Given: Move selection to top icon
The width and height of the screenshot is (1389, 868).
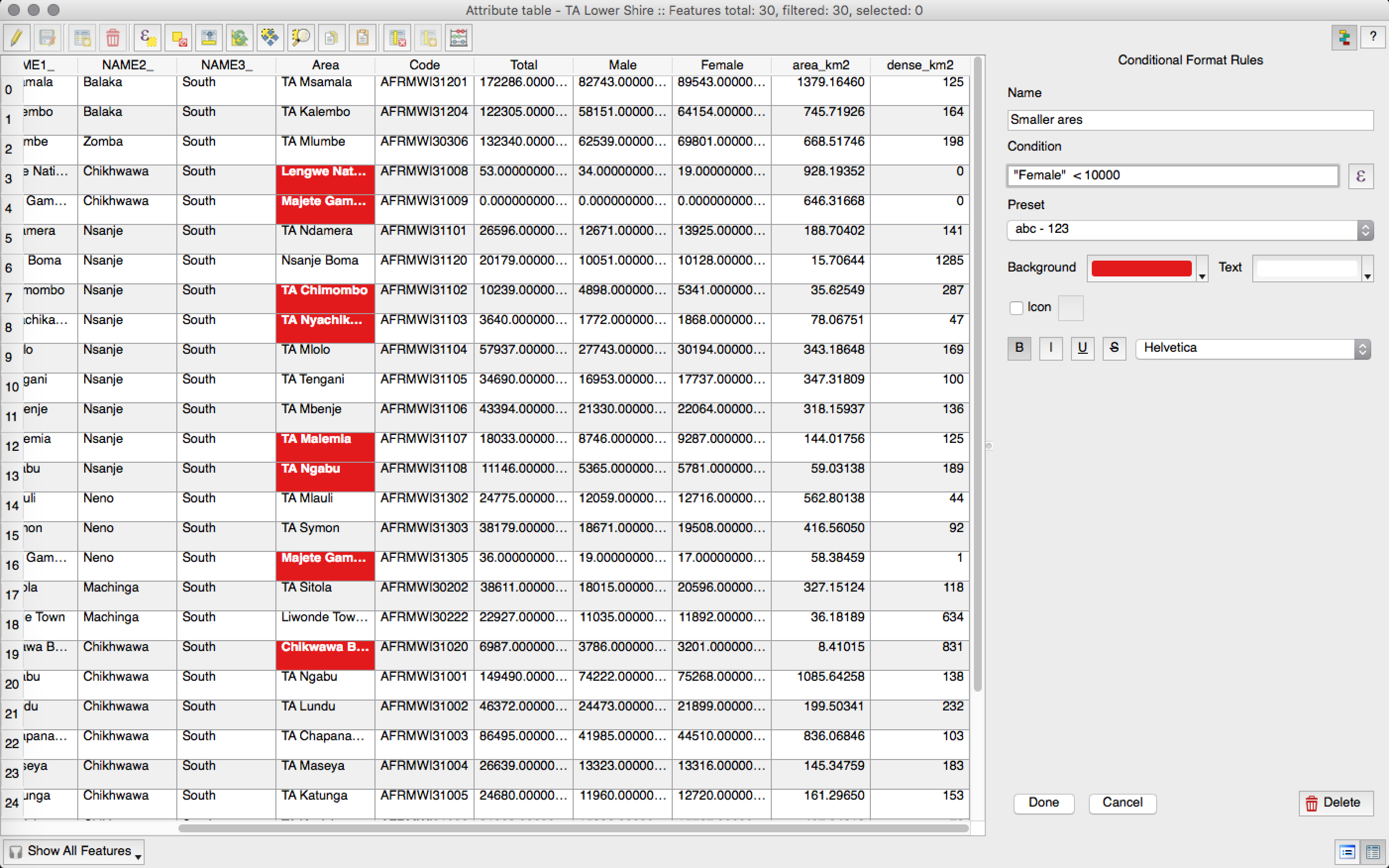Looking at the screenshot, I should point(209,38).
